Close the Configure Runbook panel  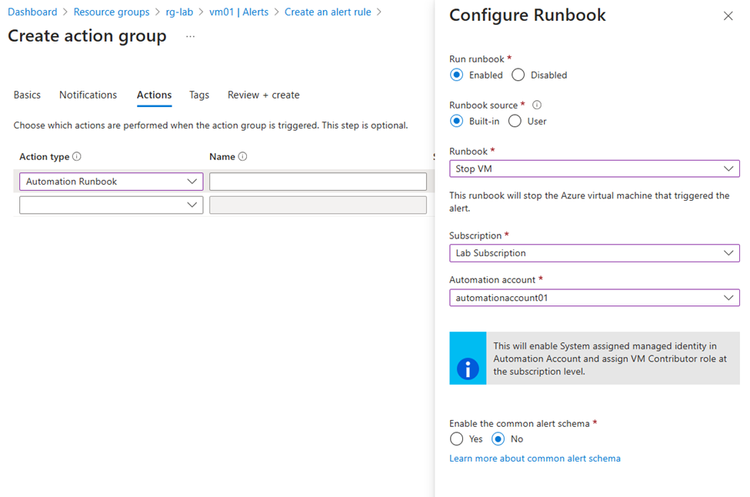[x=727, y=17]
